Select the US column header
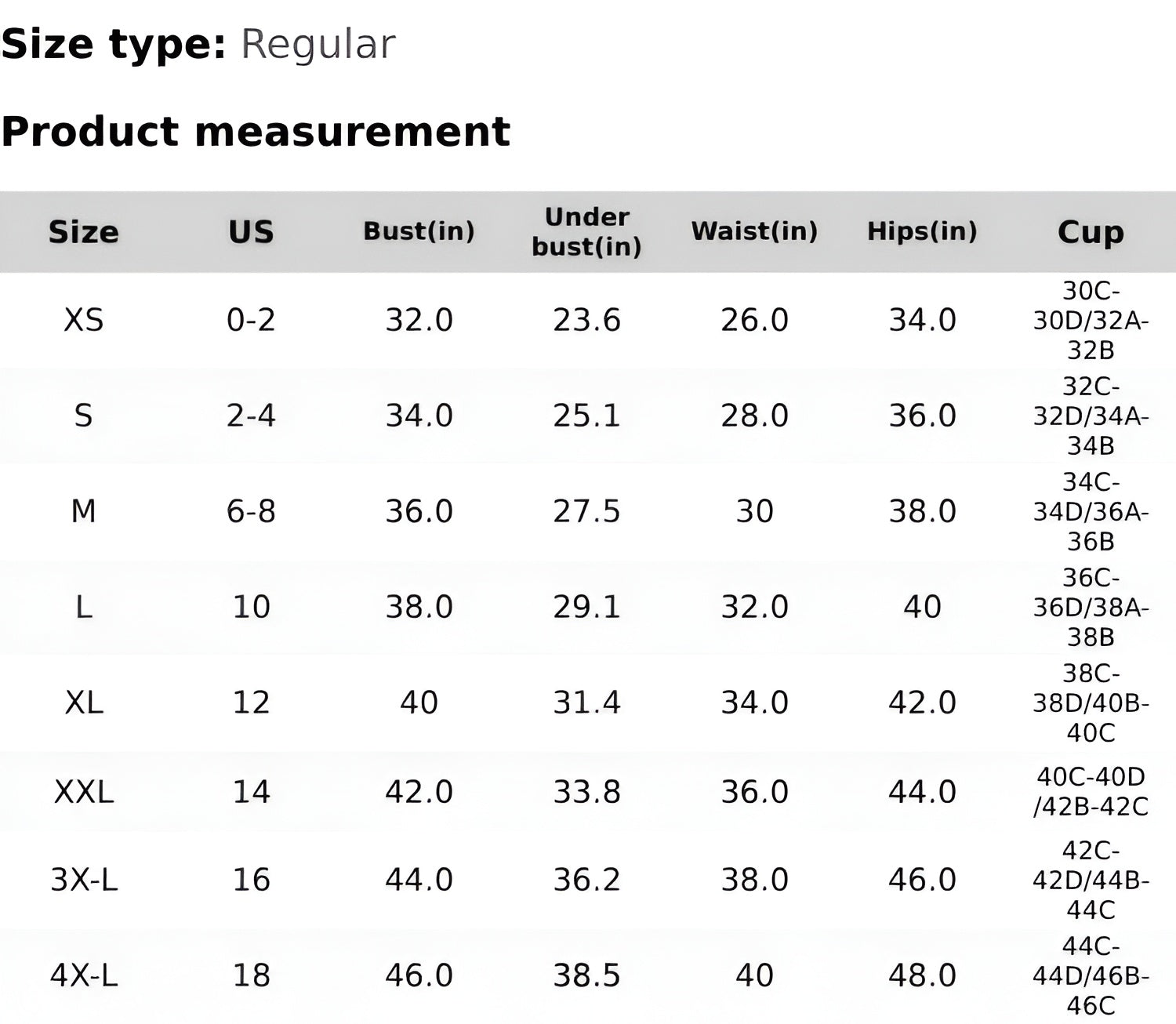Screen dimensions: 1176x1024 point(251,232)
